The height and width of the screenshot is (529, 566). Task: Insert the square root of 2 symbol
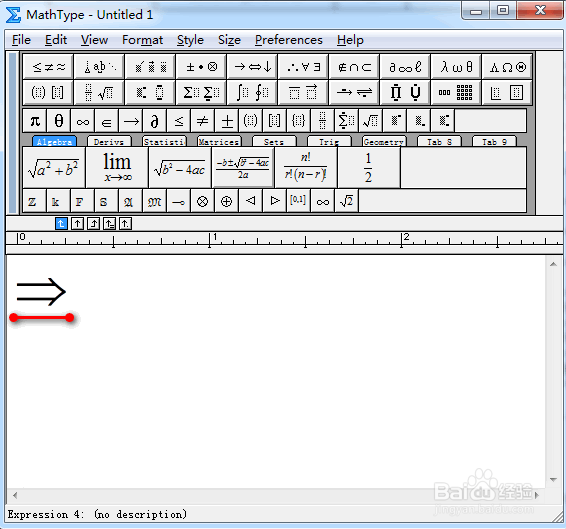[x=347, y=201]
